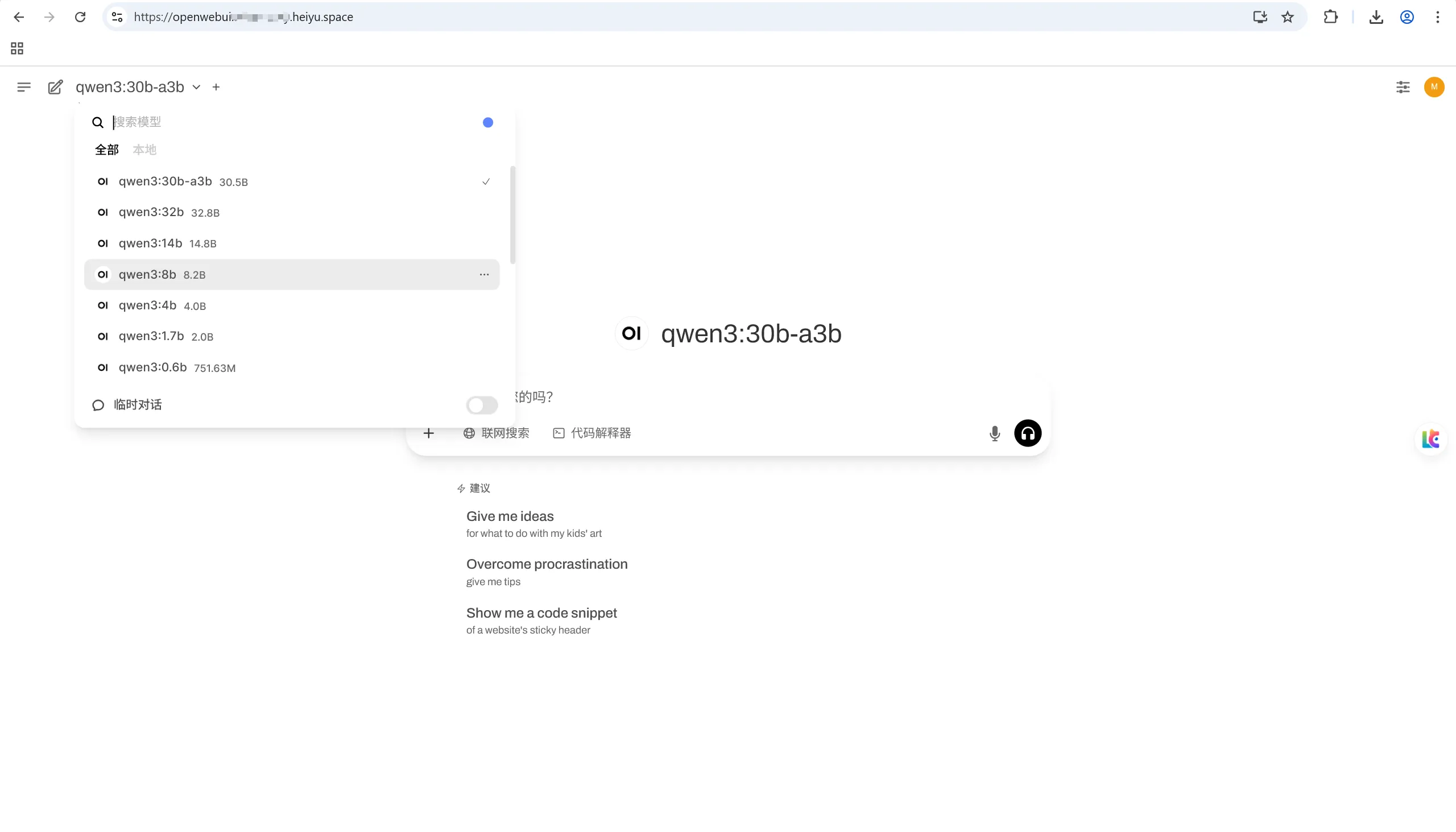Open the user avatar menu
1456x832 pixels.
click(1434, 87)
